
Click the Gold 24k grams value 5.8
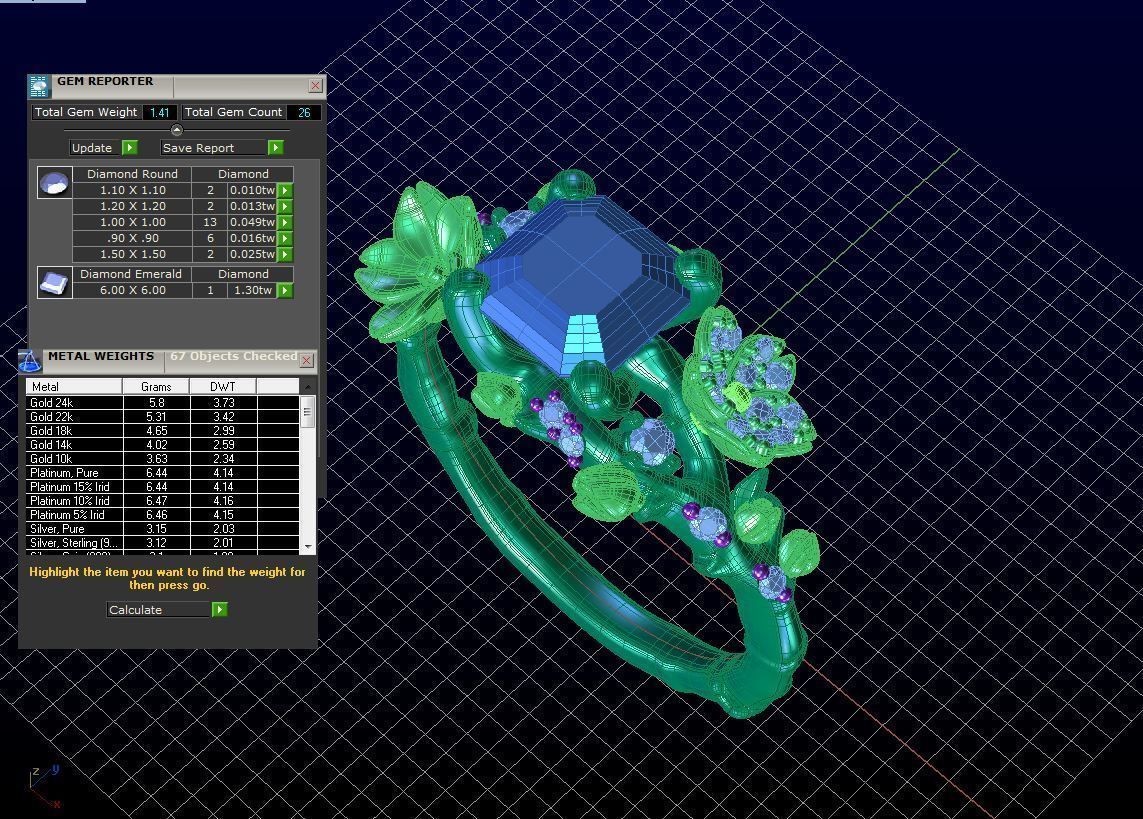point(157,403)
